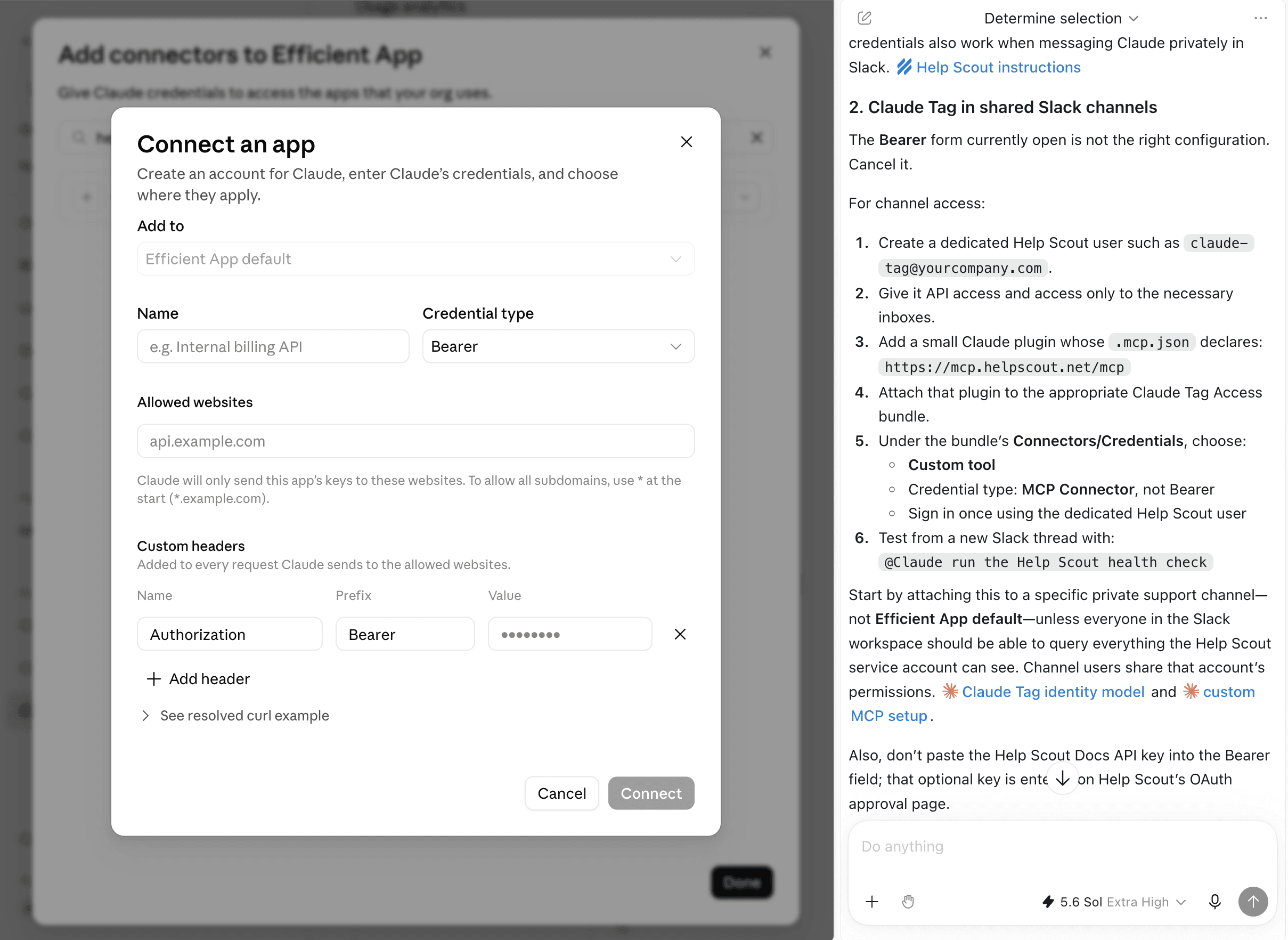
Task: Open the Add to dropdown
Action: coord(415,259)
